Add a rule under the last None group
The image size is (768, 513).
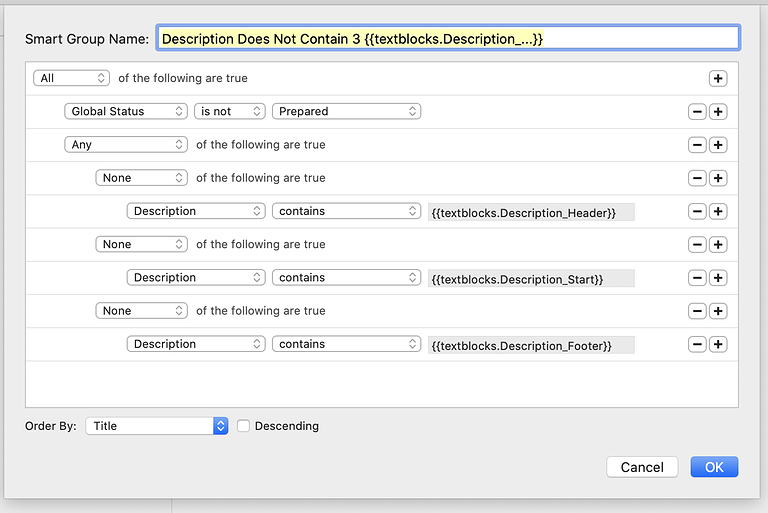718,311
